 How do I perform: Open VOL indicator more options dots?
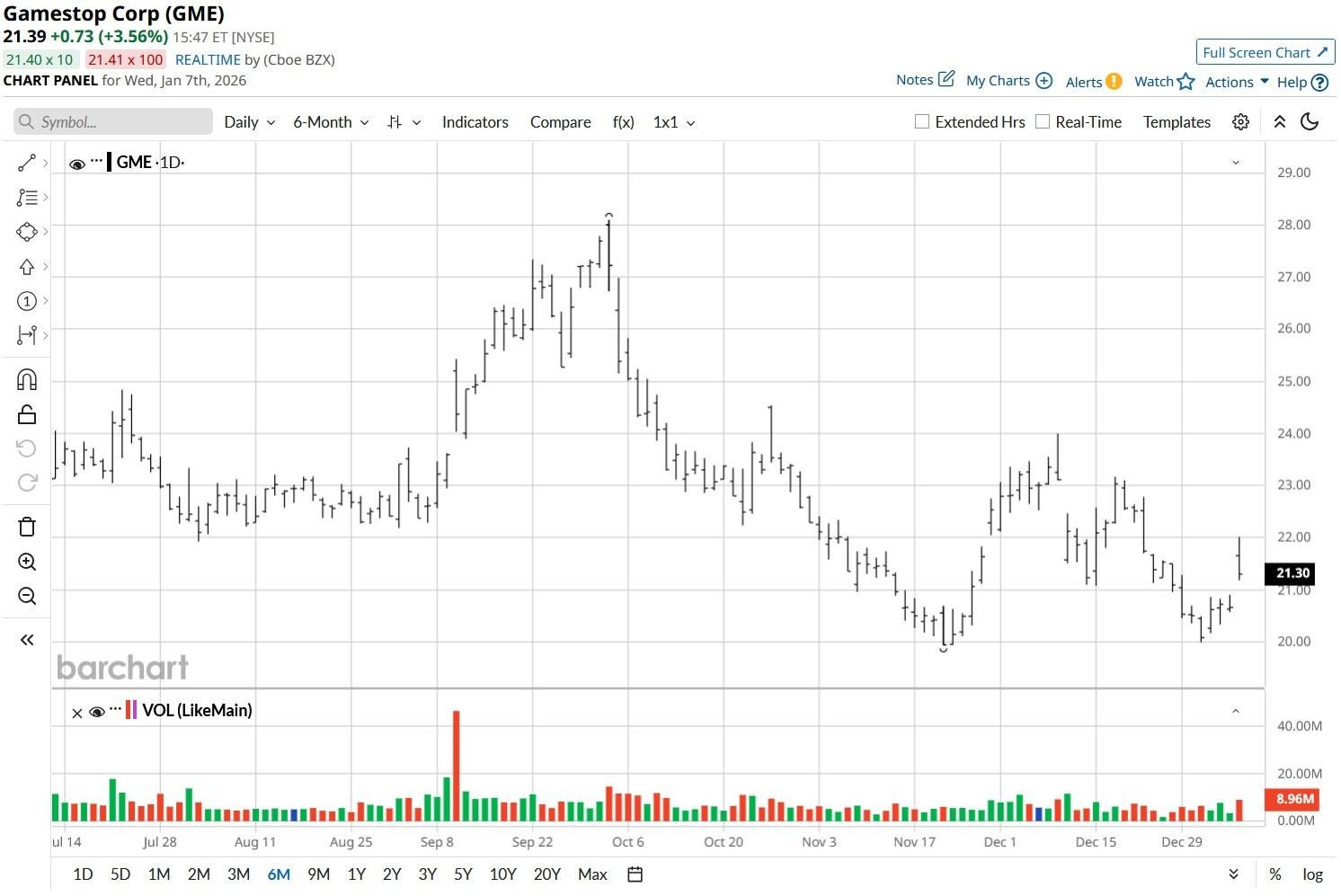click(115, 708)
